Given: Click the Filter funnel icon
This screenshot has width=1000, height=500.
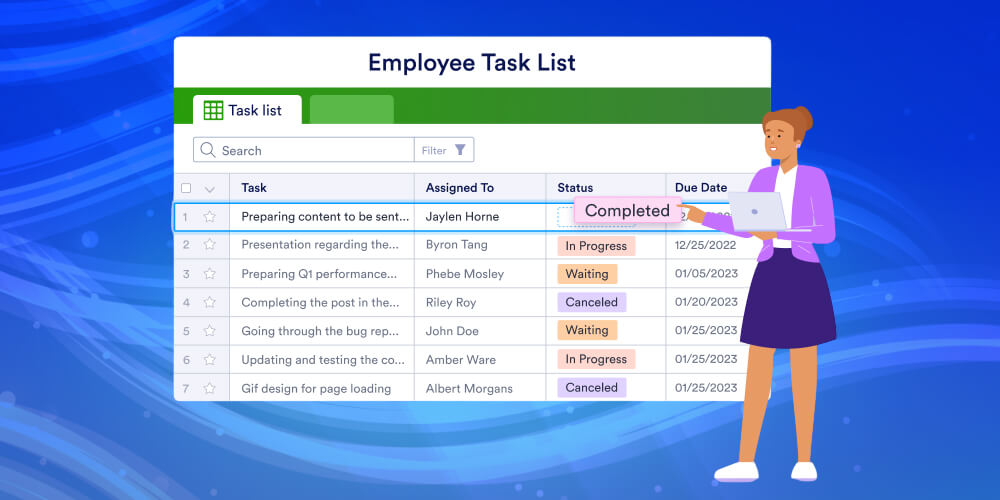Looking at the screenshot, I should click(460, 150).
